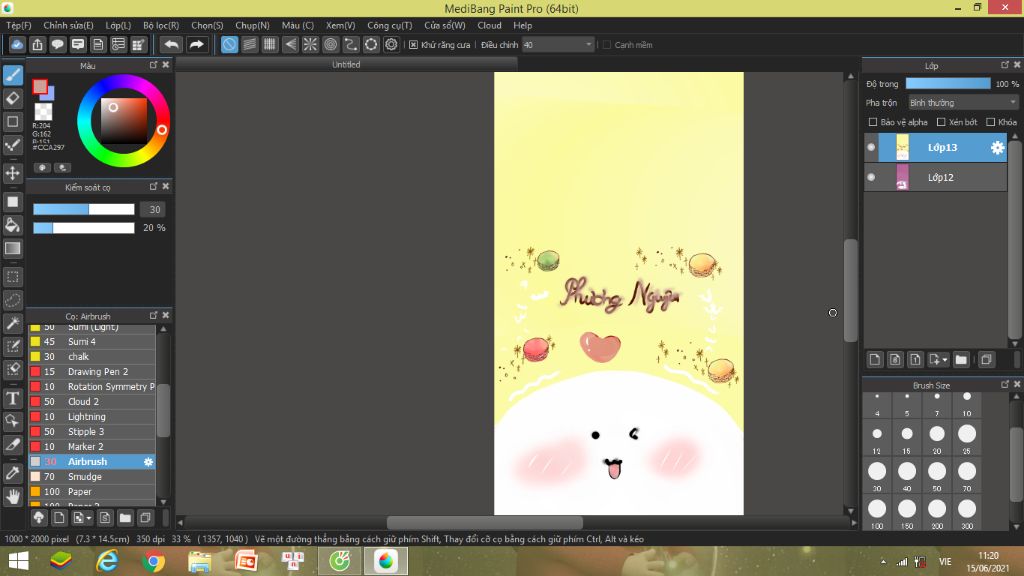Open the Điều chỉnh dropdown
Screen dimensions: 1024x576
click(x=558, y=45)
